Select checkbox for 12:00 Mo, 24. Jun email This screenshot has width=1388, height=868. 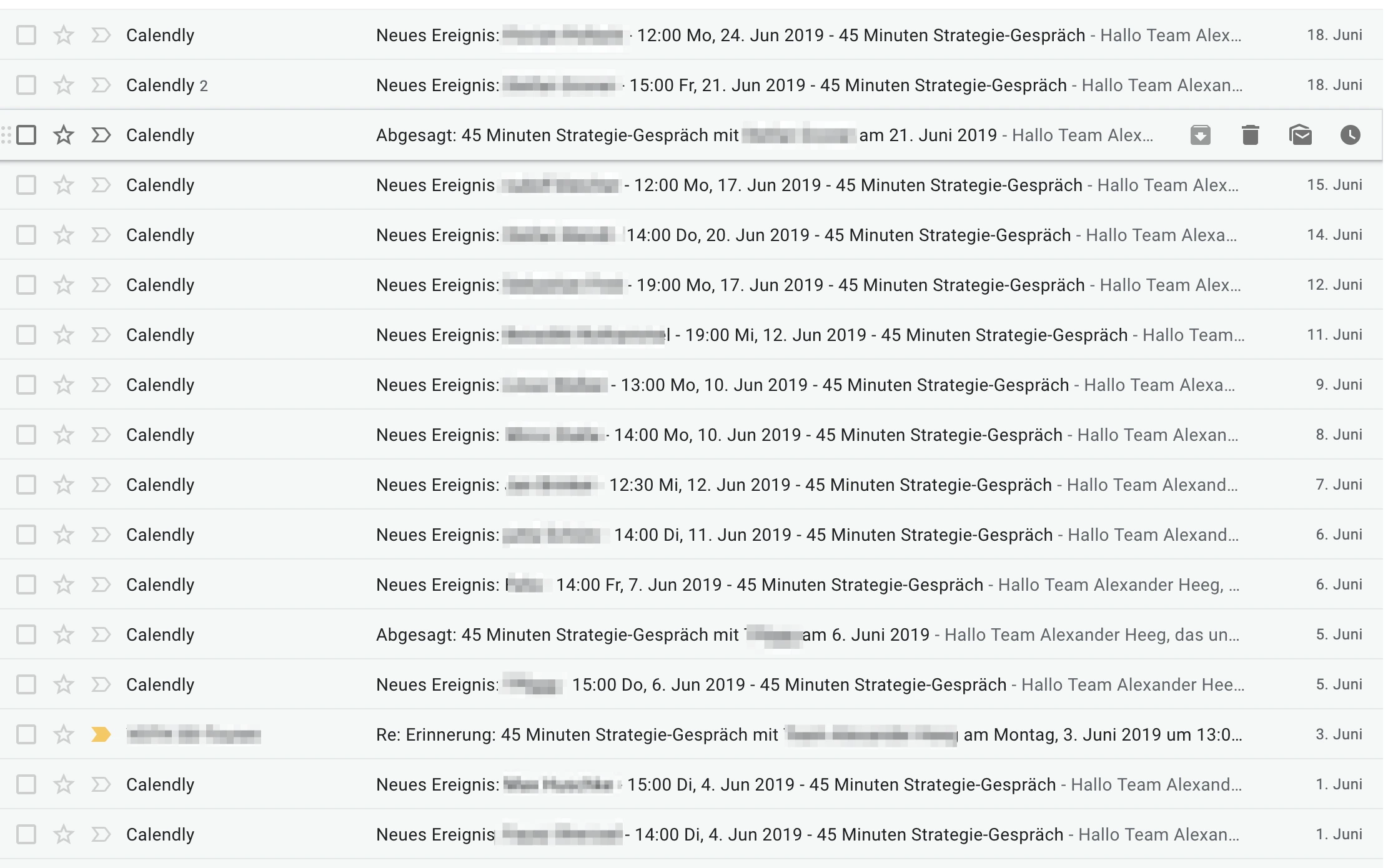point(26,35)
